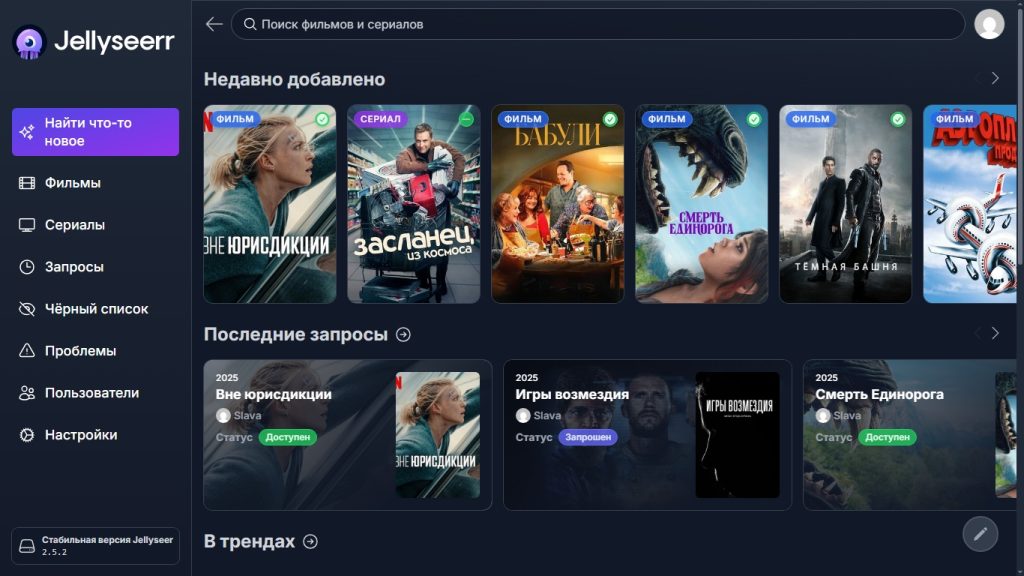Image resolution: width=1024 pixels, height=576 pixels.
Task: Click the people icon beside Пользователи
Action: (27, 393)
